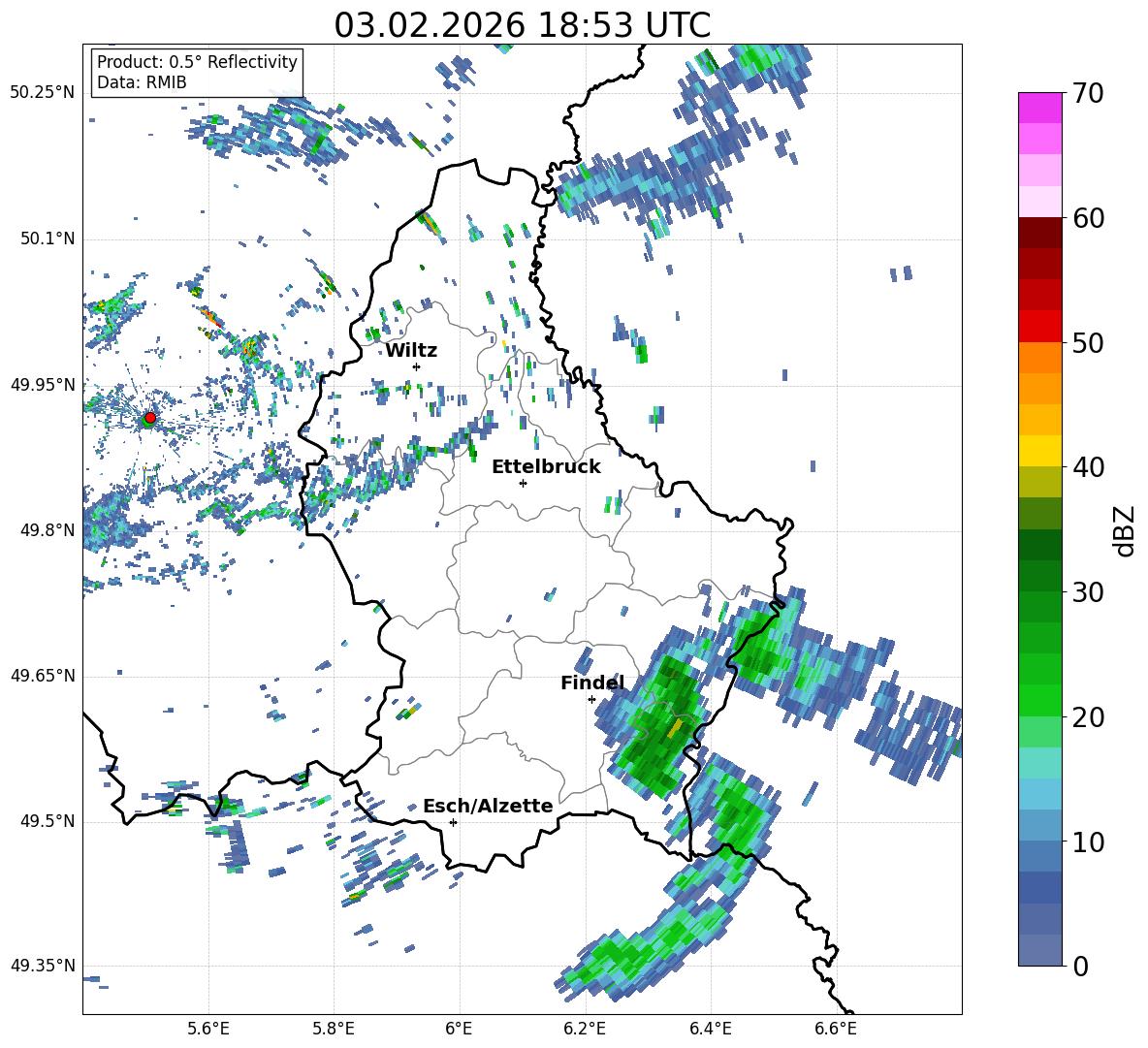Click the 6.4°E longitude label
Viewport: 1148px width, 1048px height.
coord(710,1029)
